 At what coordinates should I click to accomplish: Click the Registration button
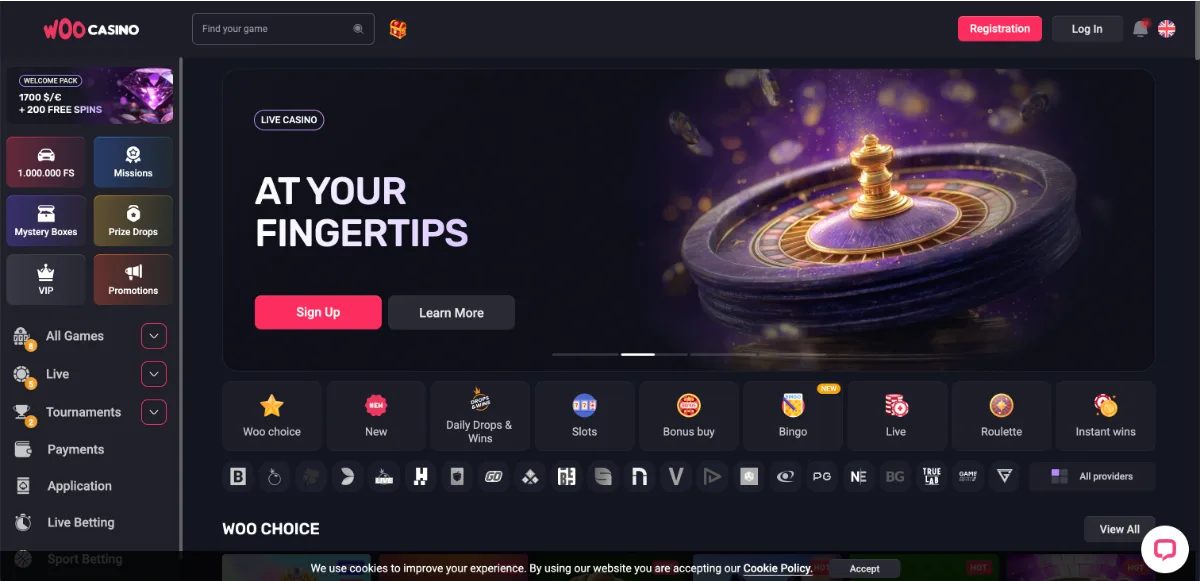[1000, 29]
